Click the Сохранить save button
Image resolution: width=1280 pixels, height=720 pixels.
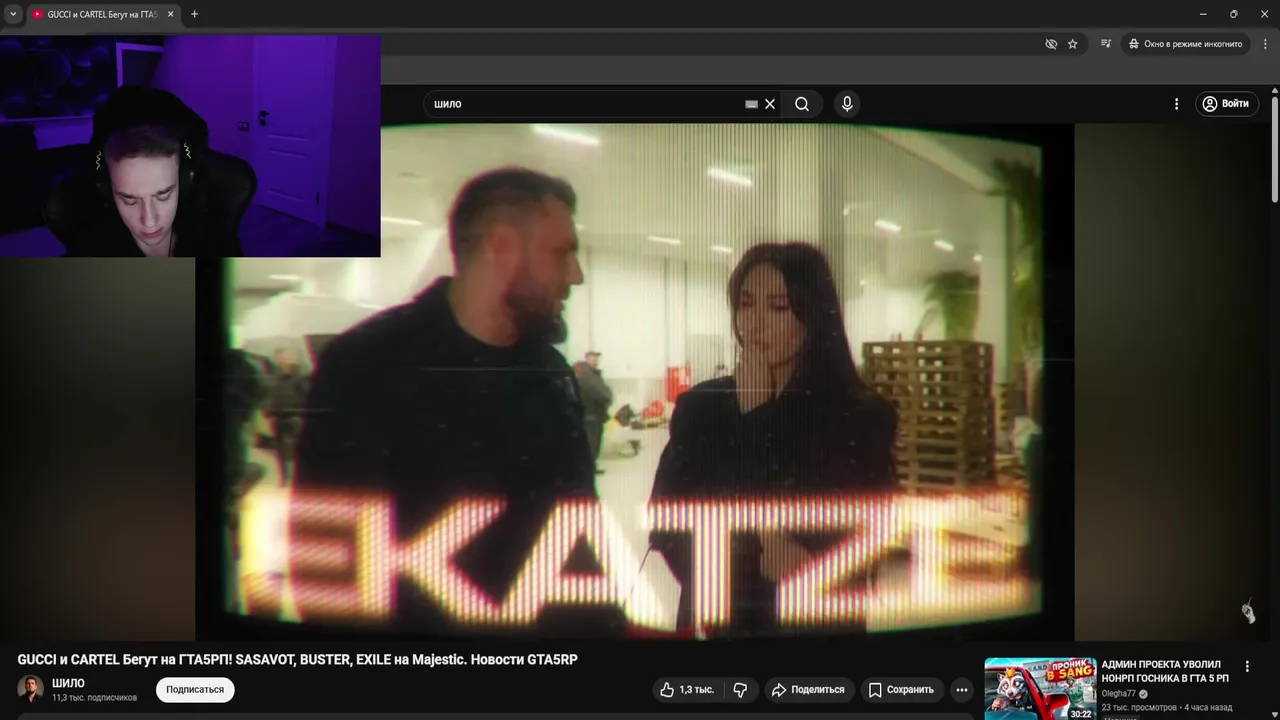901,690
